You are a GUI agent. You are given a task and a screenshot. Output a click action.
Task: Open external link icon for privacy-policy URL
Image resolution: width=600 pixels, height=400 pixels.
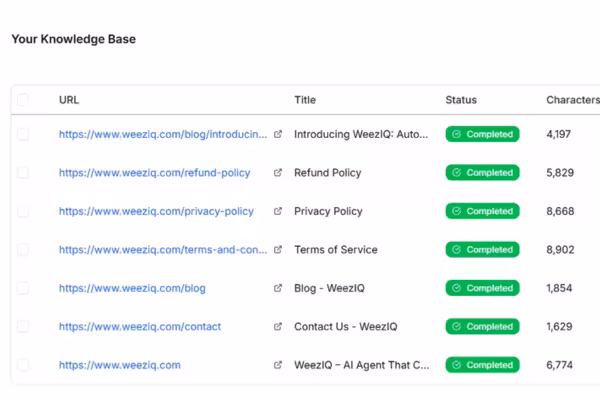point(278,211)
